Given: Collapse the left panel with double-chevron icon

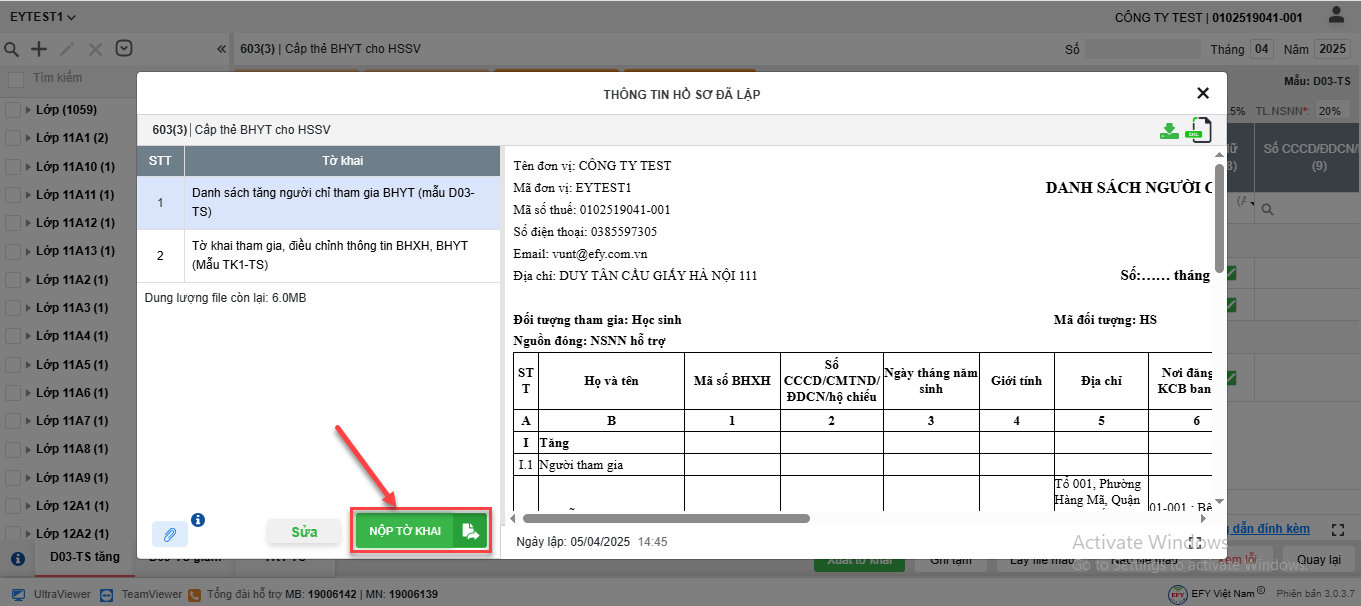Looking at the screenshot, I should point(221,49).
